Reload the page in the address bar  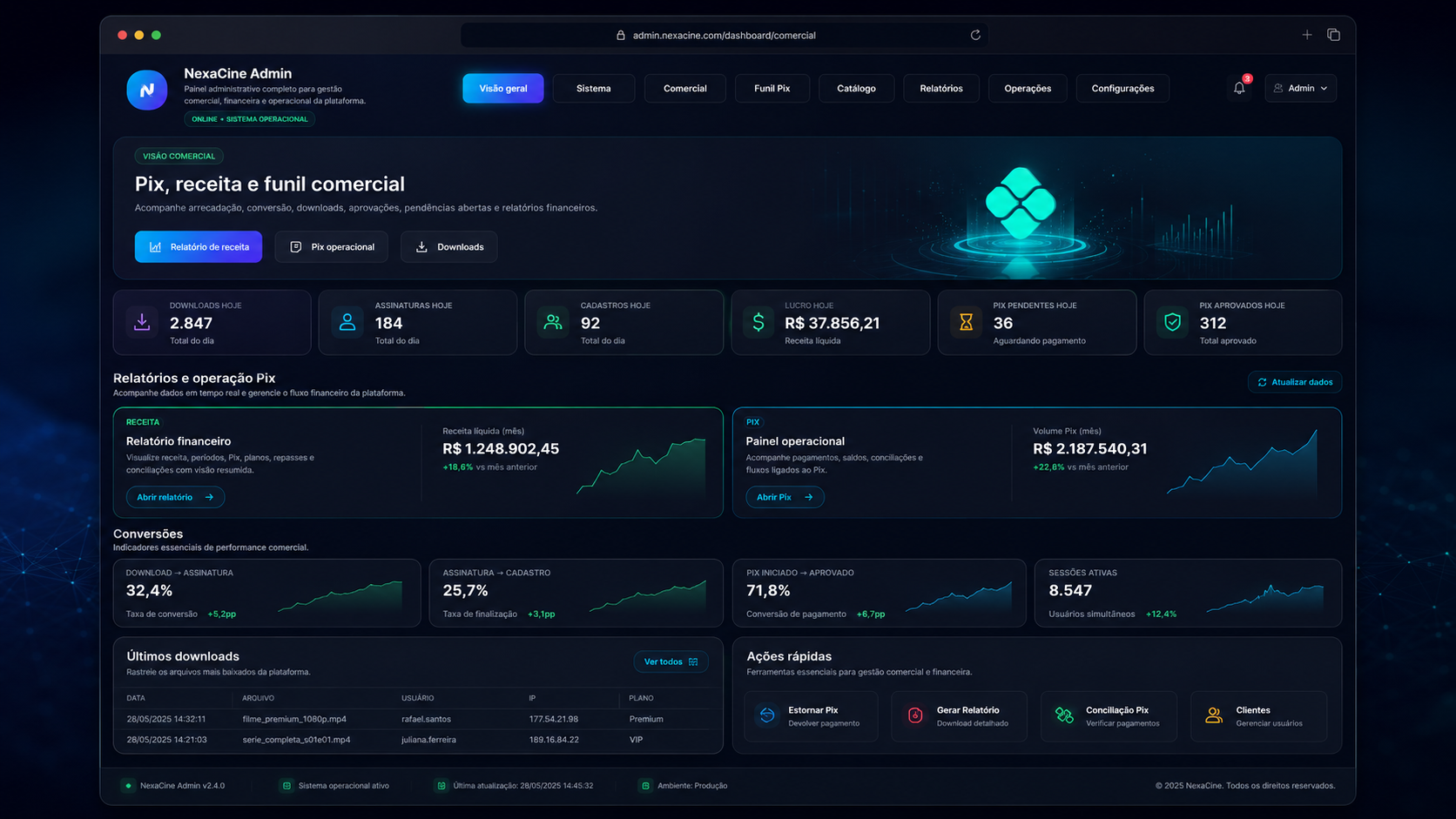tap(975, 36)
